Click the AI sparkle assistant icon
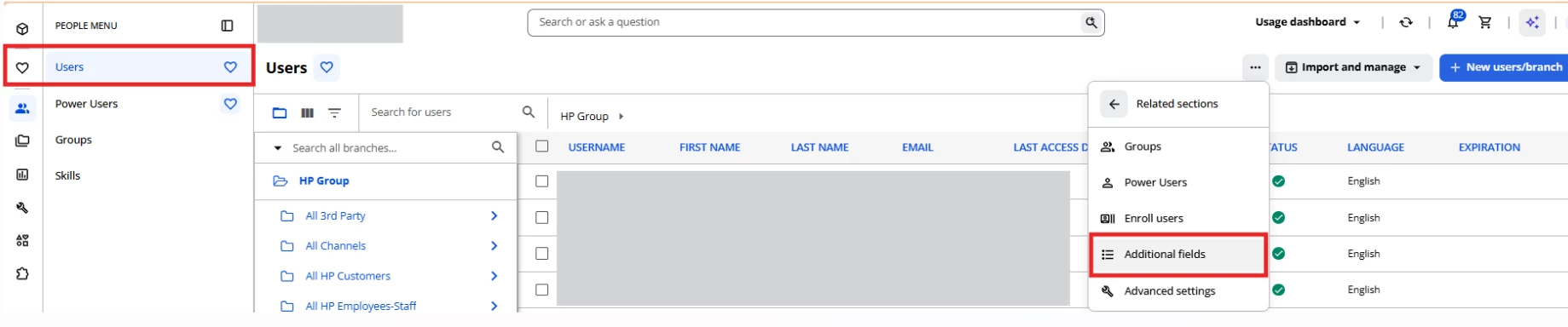1568x327 pixels. (1532, 22)
